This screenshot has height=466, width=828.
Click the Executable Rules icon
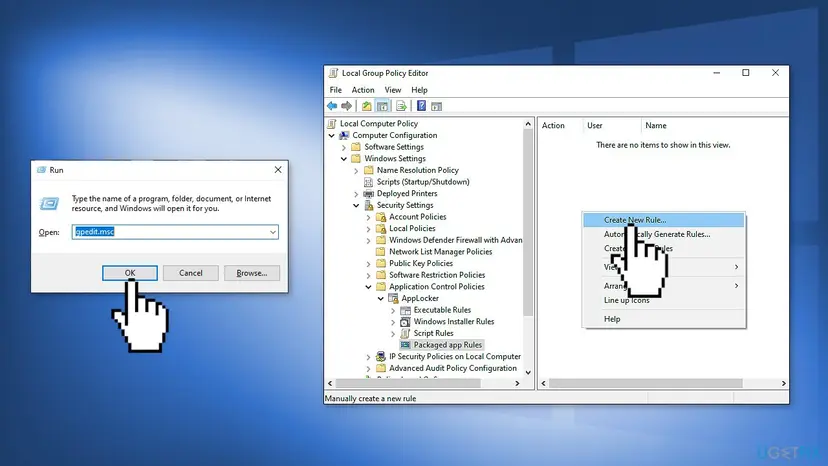405,310
